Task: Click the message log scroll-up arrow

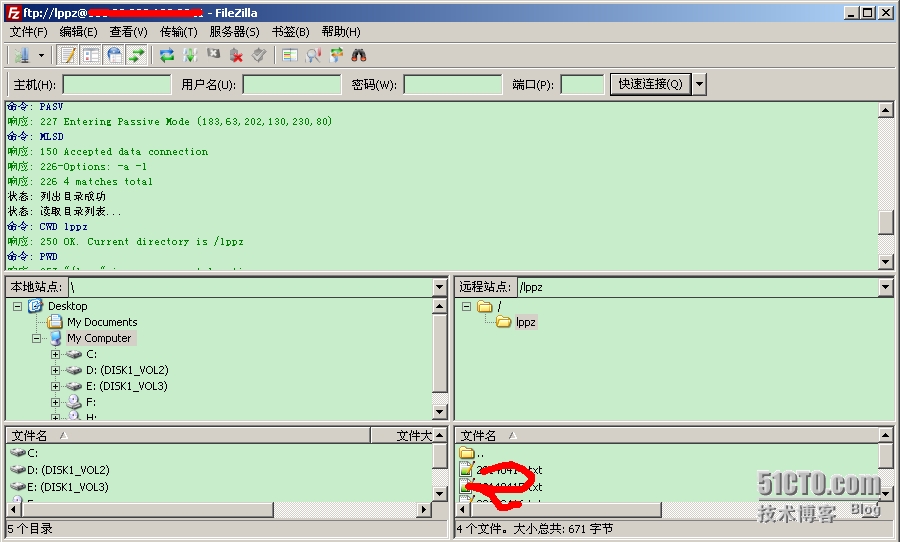Action: pyautogui.click(x=886, y=110)
